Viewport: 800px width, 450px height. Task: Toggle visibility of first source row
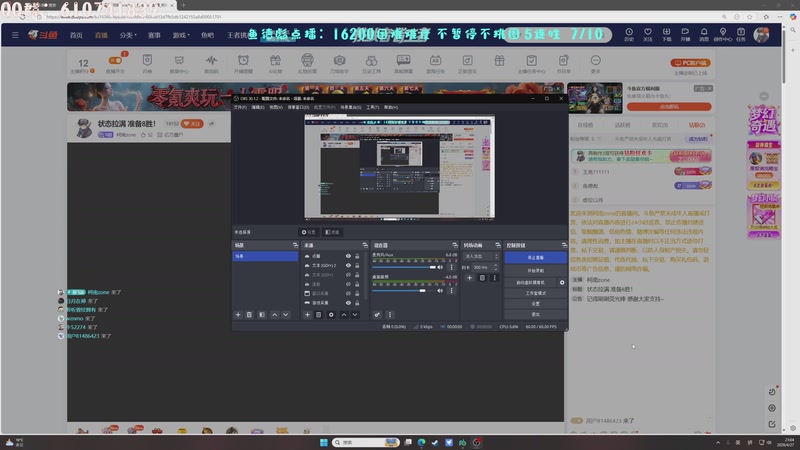(x=348, y=256)
